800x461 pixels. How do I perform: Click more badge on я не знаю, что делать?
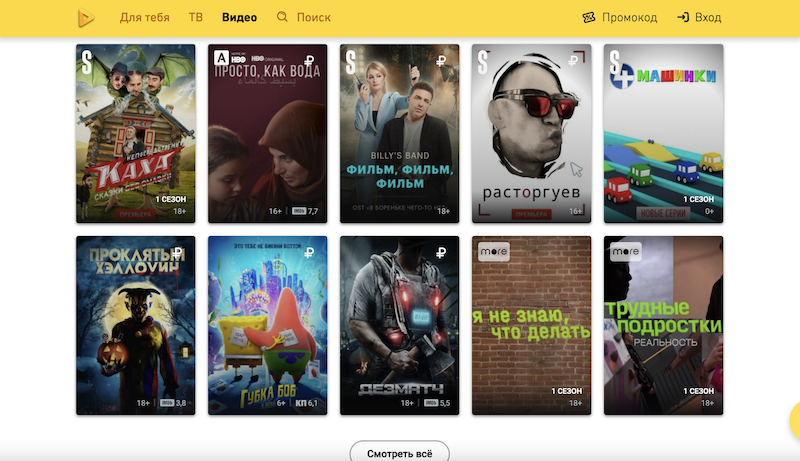pos(494,251)
